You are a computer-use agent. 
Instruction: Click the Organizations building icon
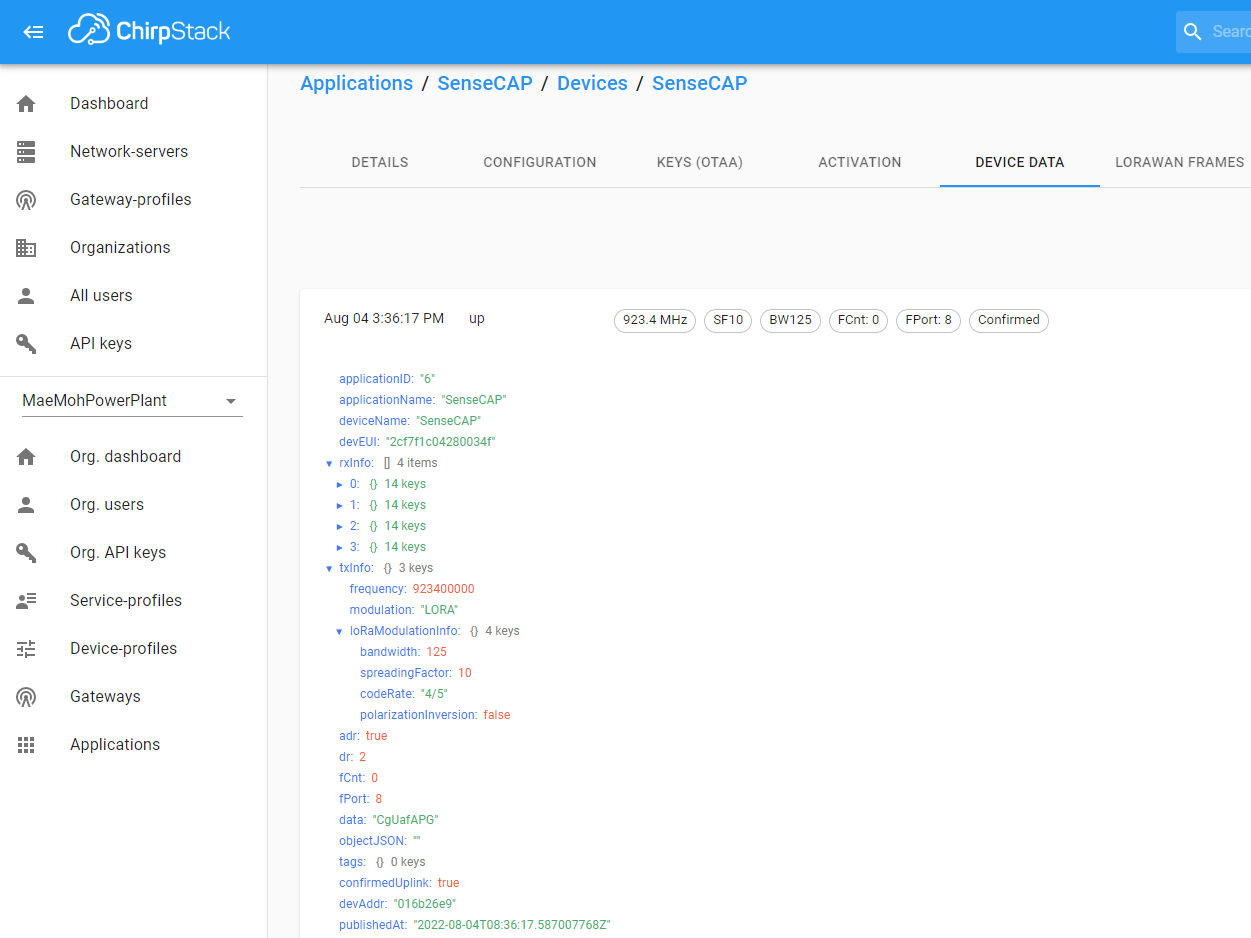[26, 248]
